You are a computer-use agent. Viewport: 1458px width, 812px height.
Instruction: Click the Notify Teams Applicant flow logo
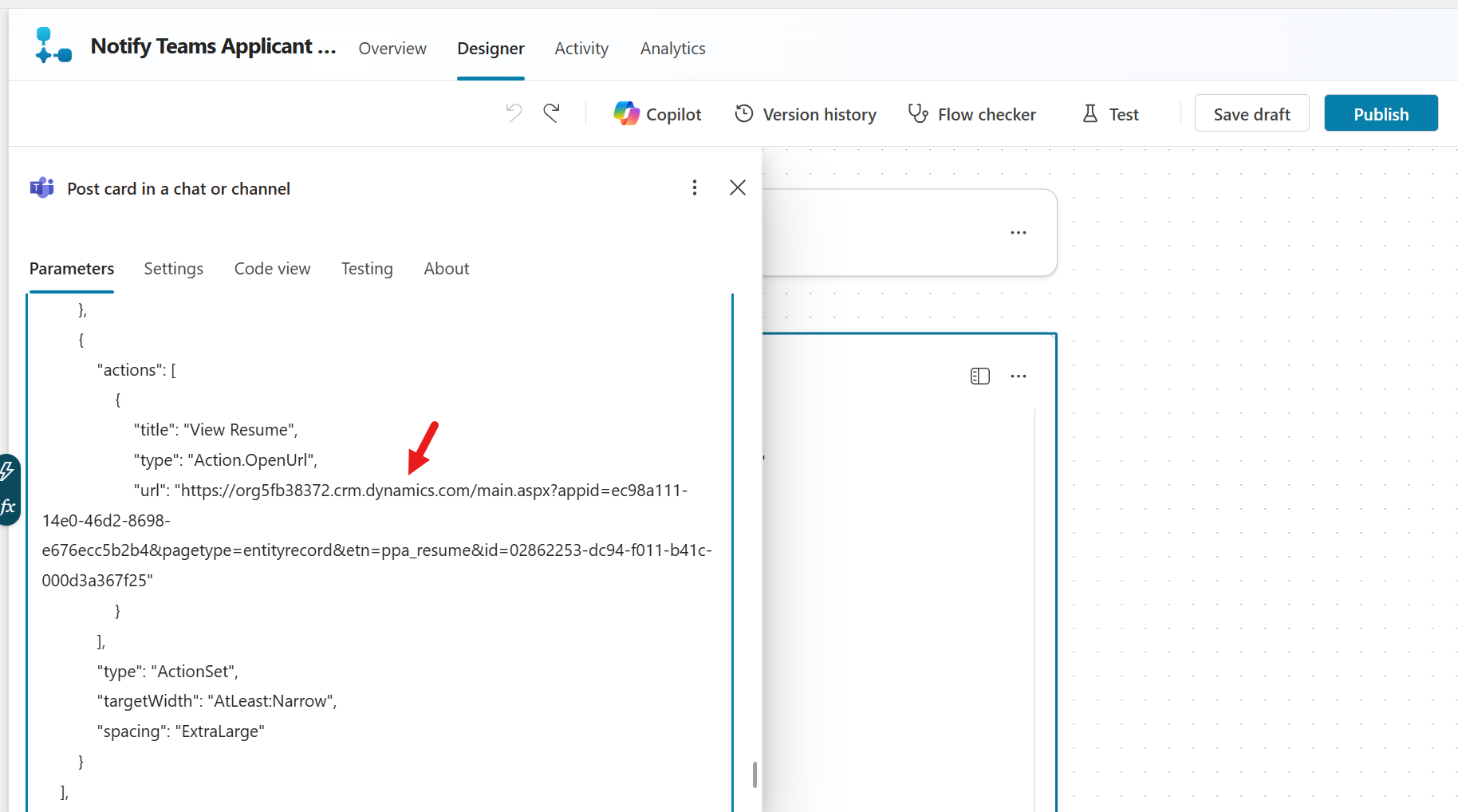[x=51, y=44]
